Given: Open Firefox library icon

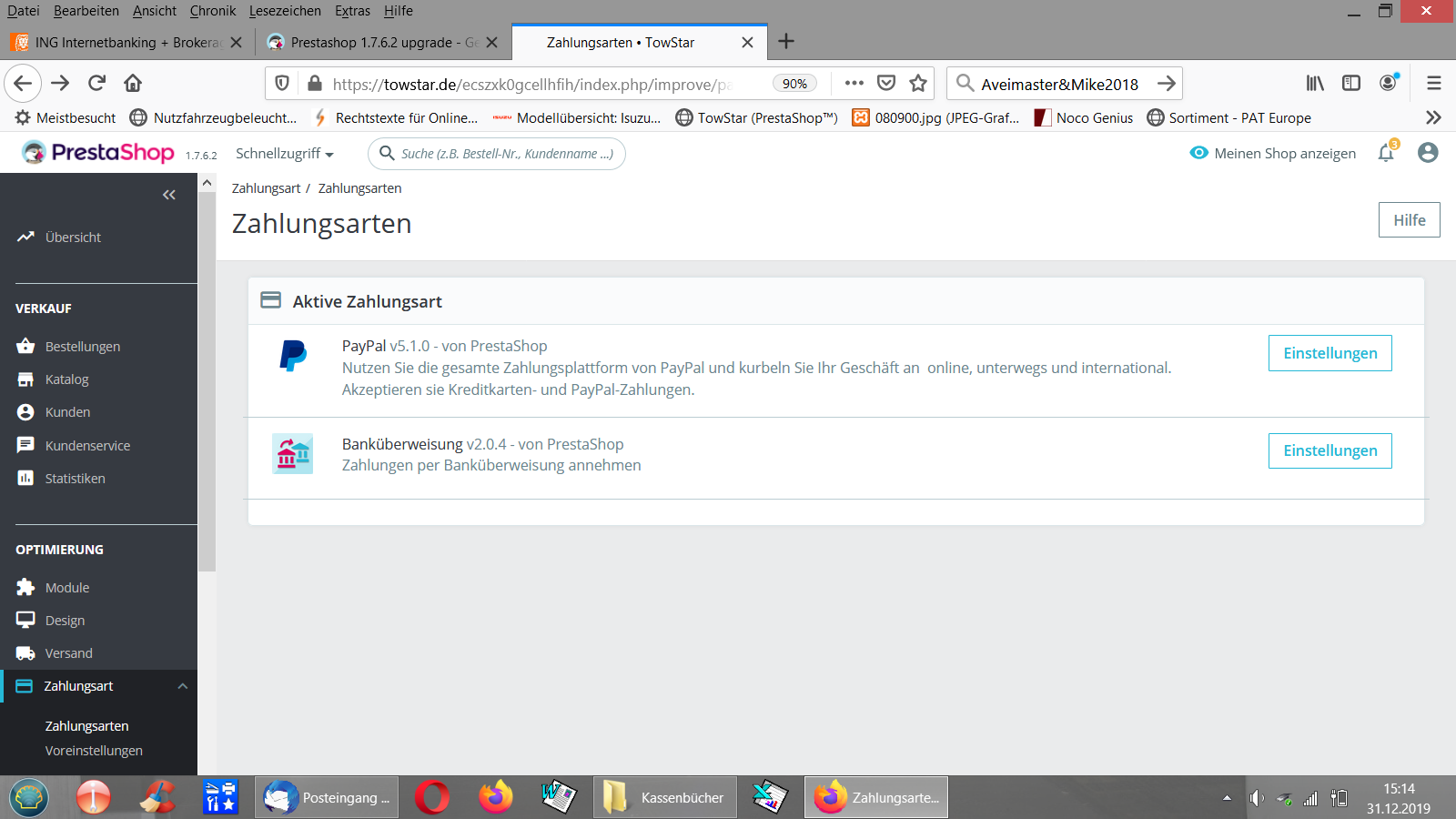Looking at the screenshot, I should pyautogui.click(x=1315, y=83).
